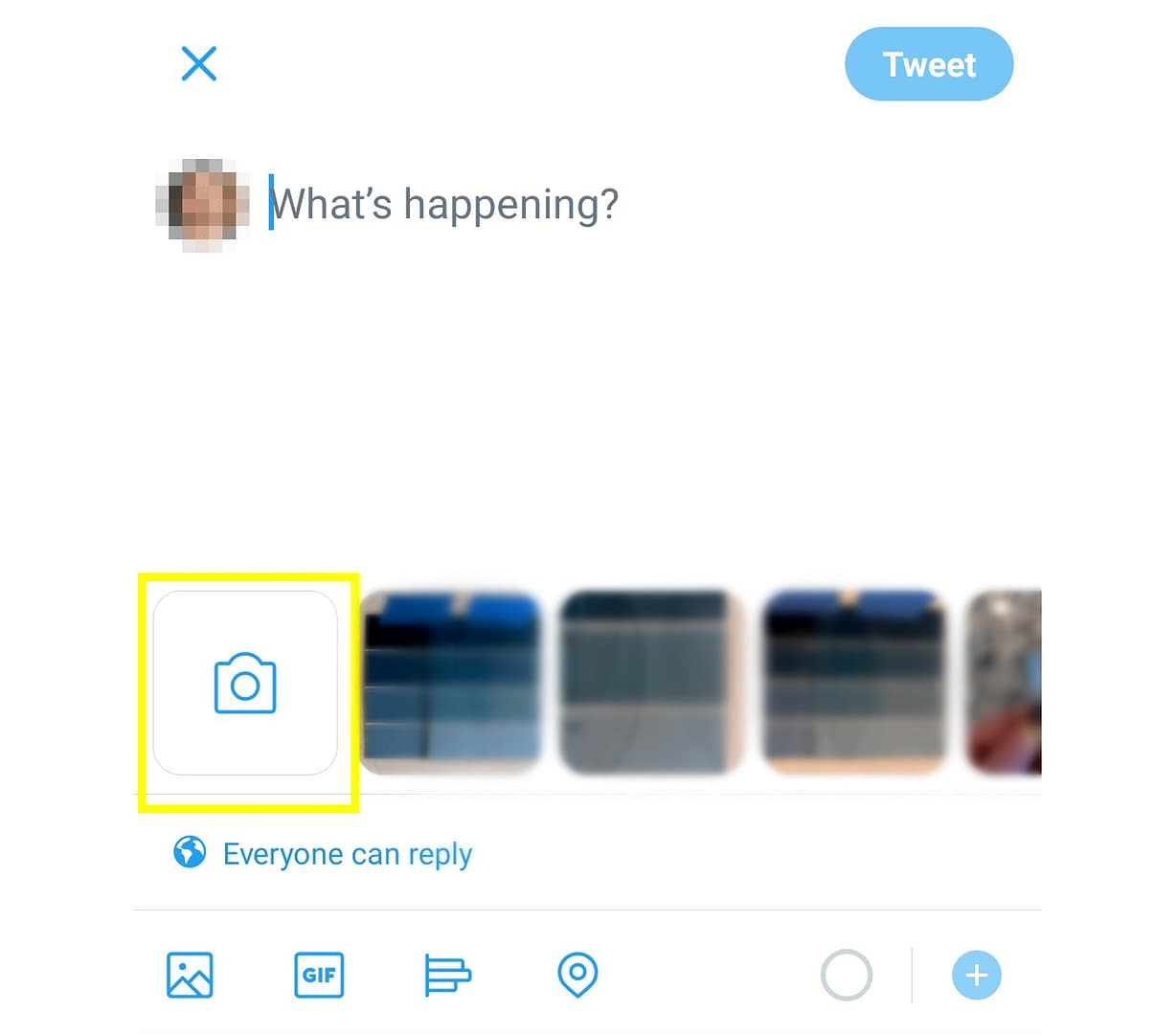Tap the character count circle indicator
This screenshot has width=1176, height=1034.
[x=847, y=976]
